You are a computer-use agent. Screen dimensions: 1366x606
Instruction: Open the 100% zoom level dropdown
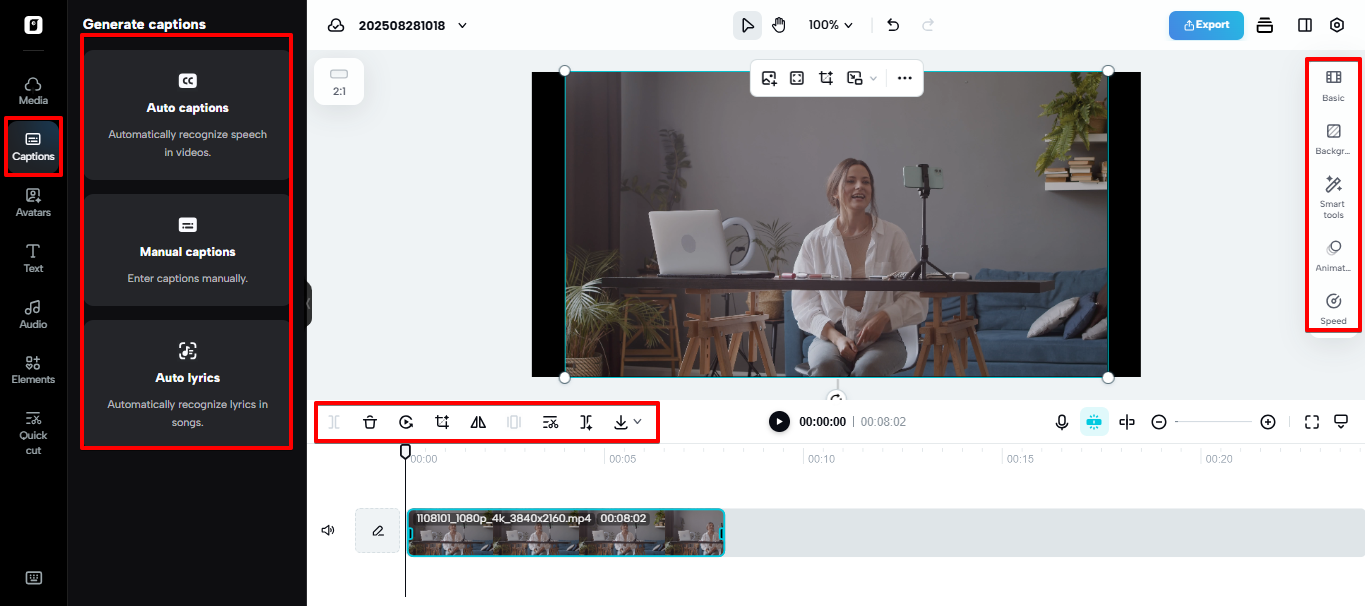pos(830,24)
